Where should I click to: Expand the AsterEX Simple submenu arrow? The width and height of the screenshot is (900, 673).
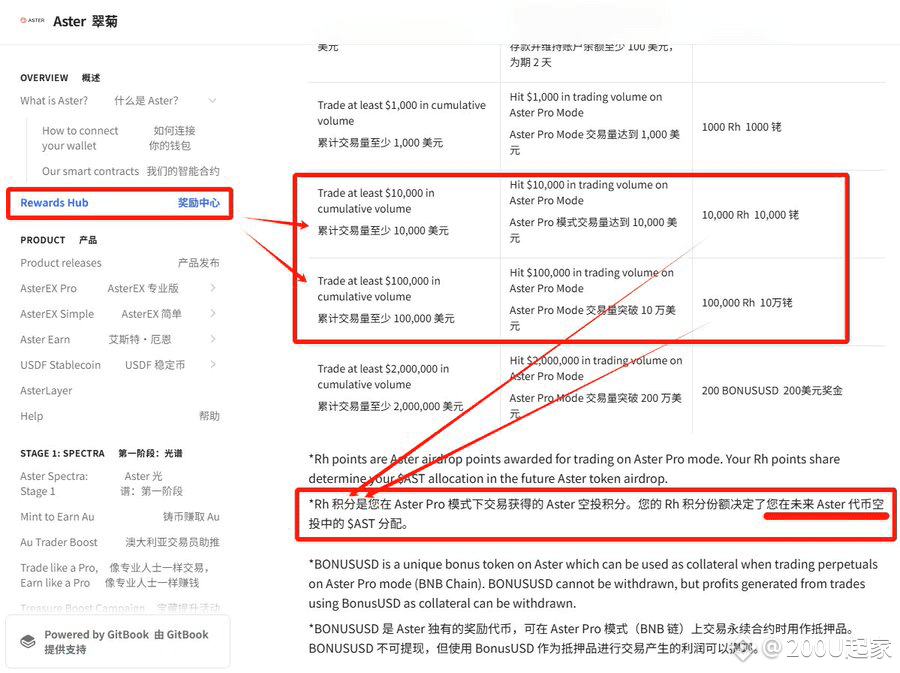point(213,314)
